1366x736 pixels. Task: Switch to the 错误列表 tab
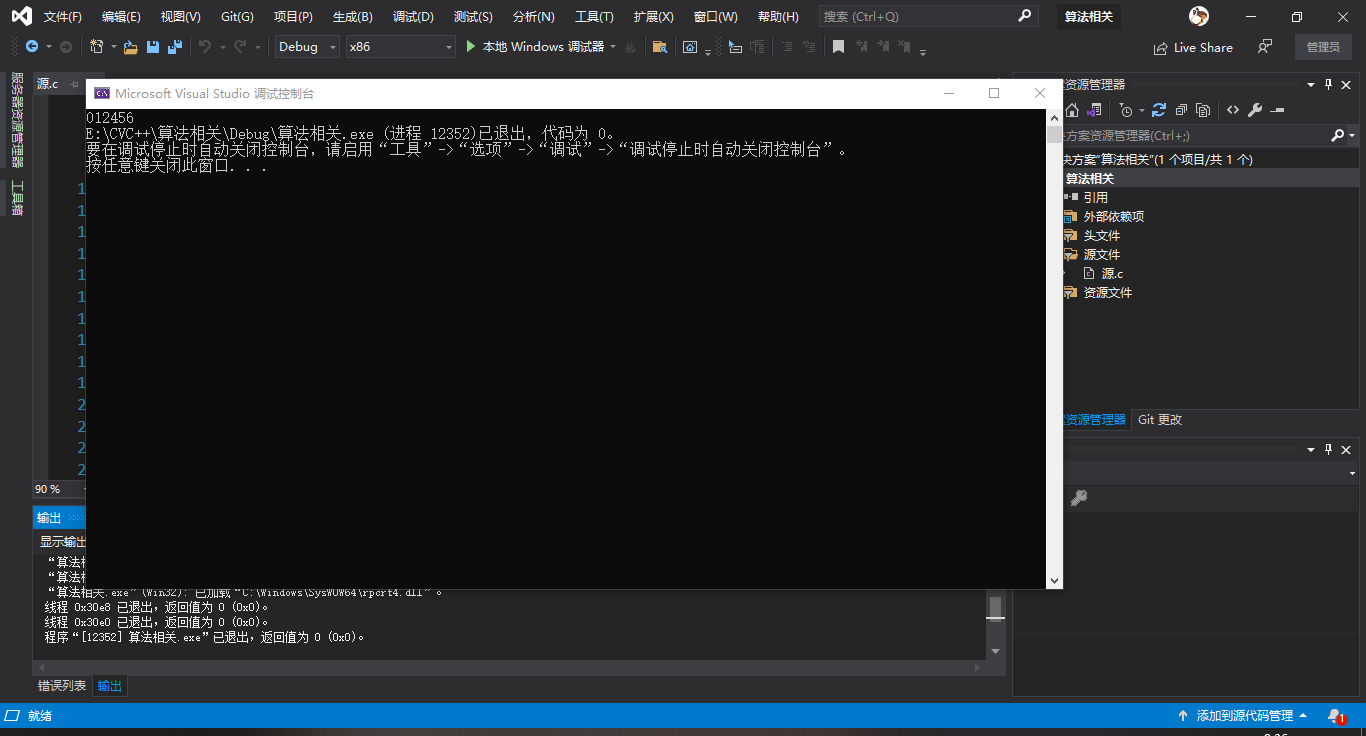[62, 686]
